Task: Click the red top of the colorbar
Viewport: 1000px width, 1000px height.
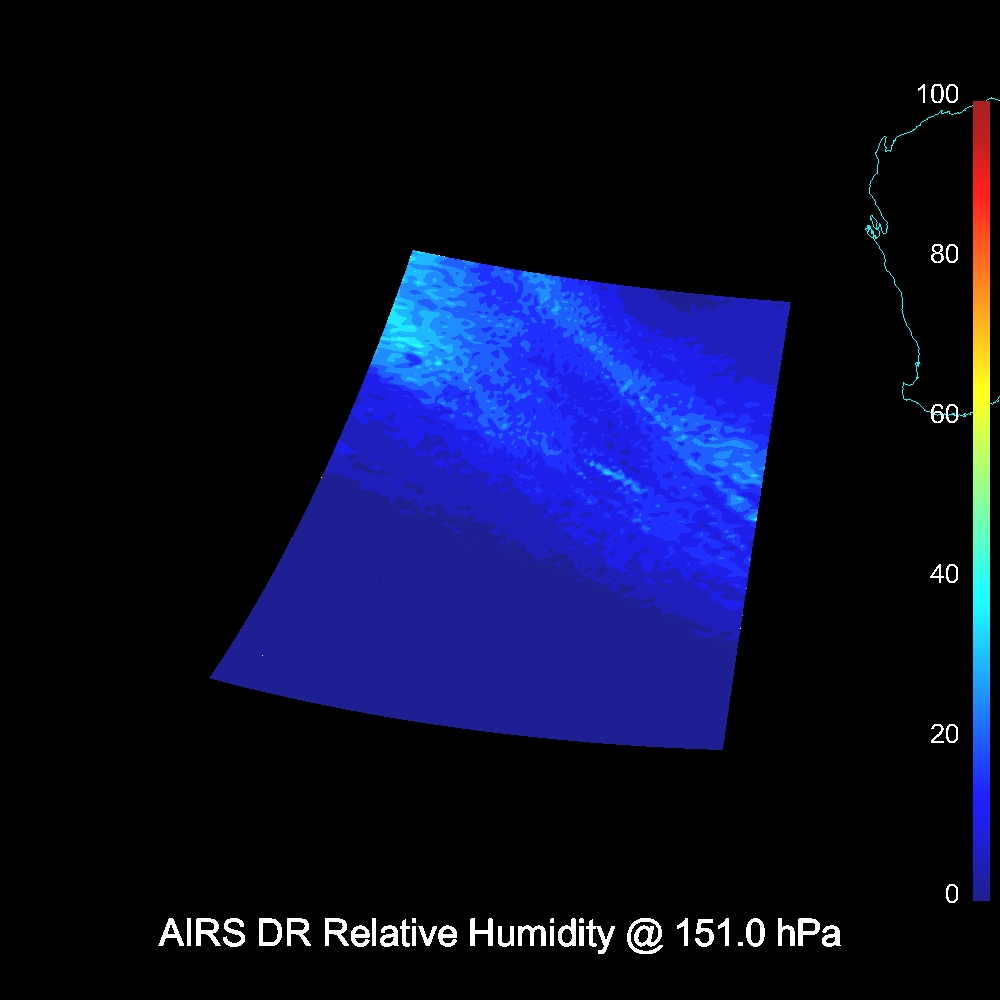Action: 981,110
